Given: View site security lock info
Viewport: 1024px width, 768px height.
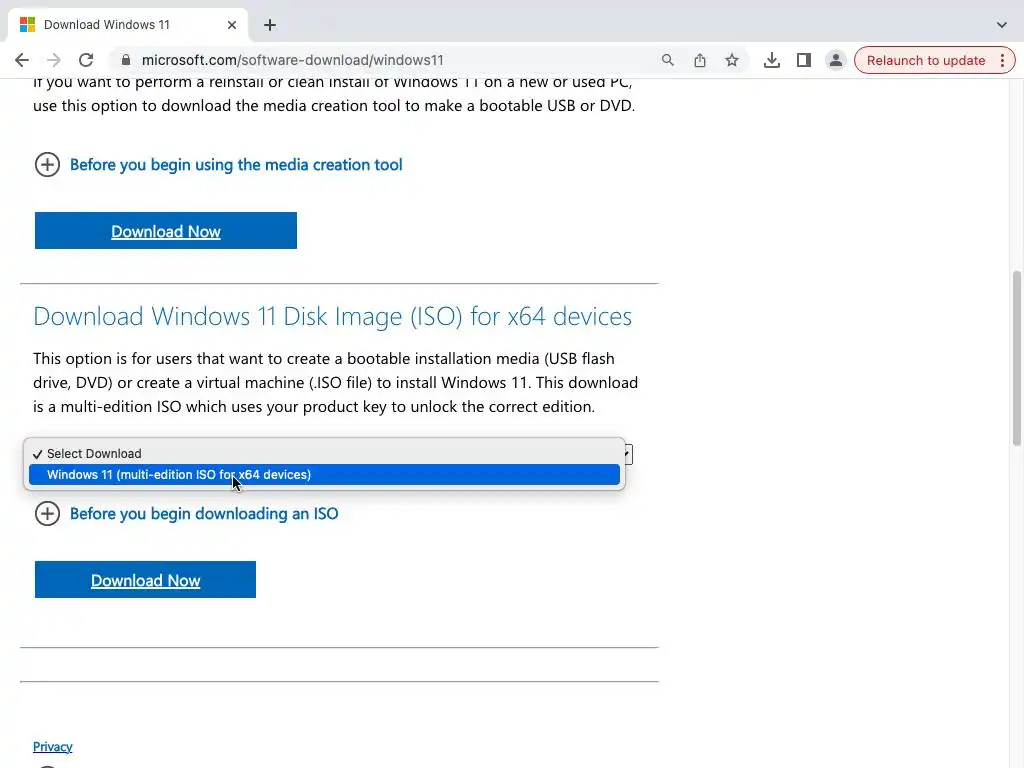Looking at the screenshot, I should [126, 60].
